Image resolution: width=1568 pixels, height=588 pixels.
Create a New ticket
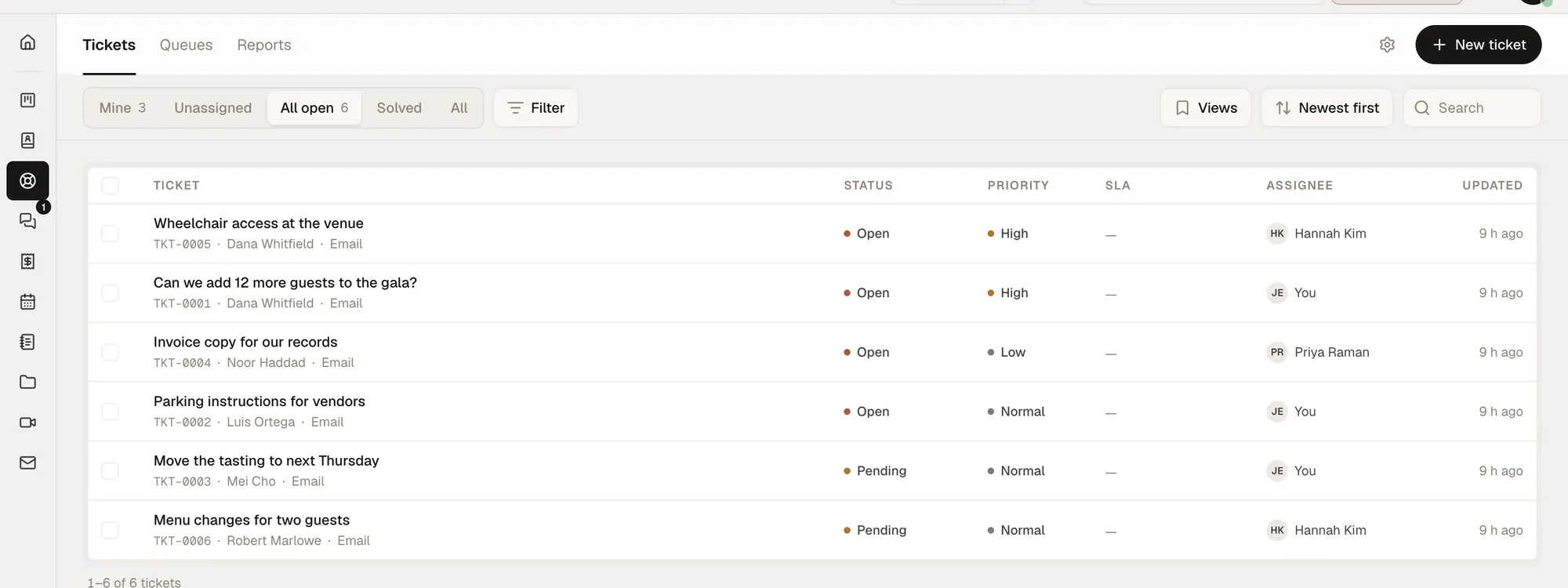(1478, 45)
